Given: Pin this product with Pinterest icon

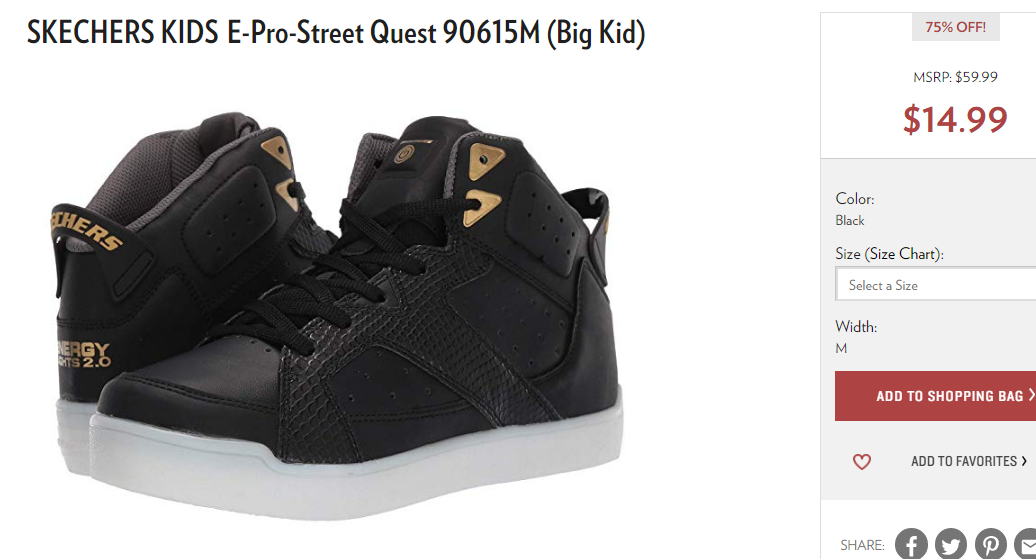Looking at the screenshot, I should [990, 544].
